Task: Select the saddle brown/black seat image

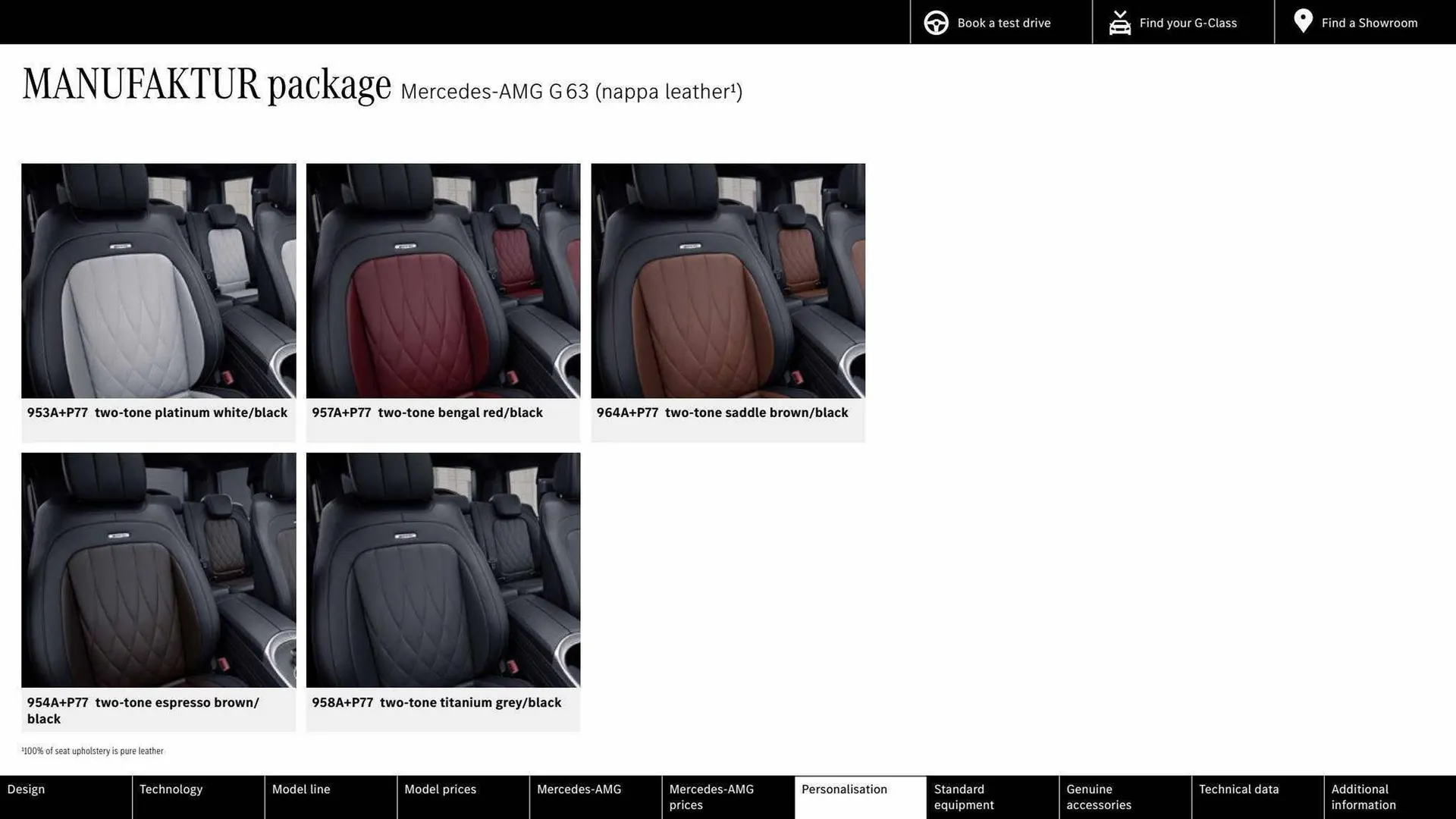Action: (x=728, y=281)
